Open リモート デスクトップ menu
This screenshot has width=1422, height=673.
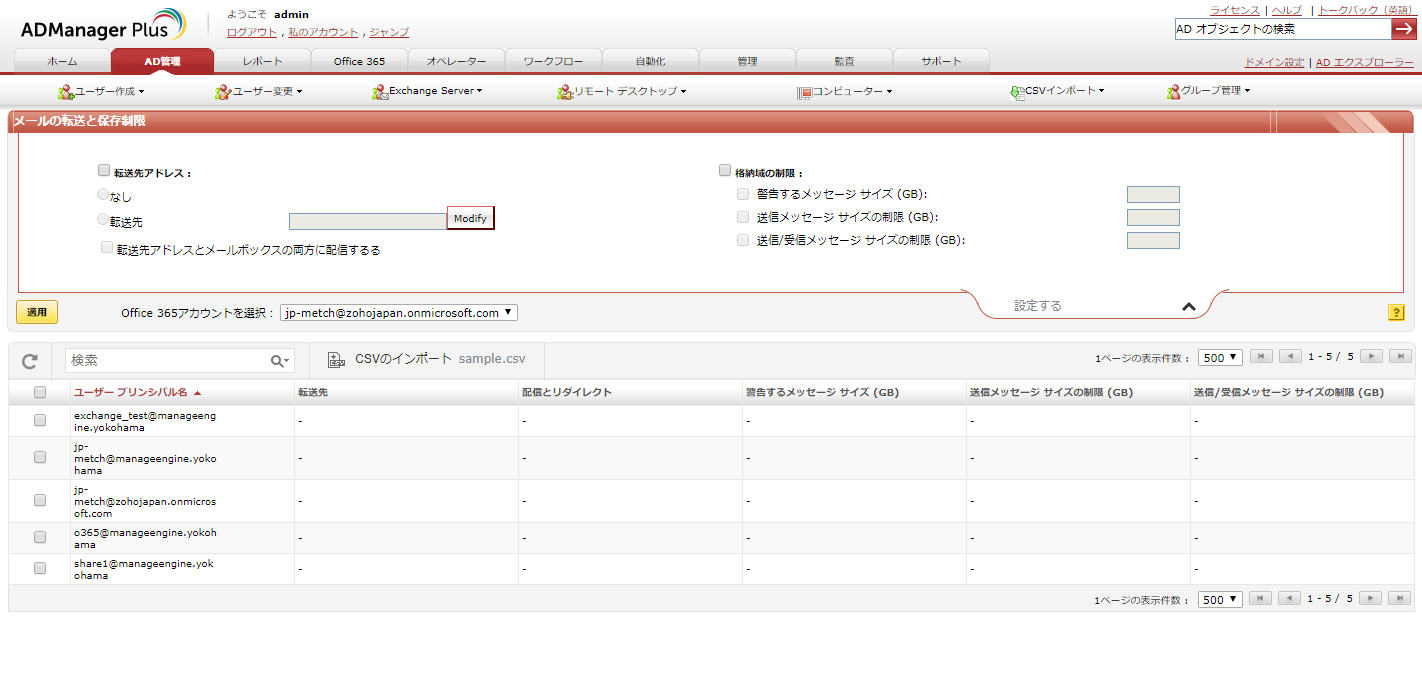(622, 91)
